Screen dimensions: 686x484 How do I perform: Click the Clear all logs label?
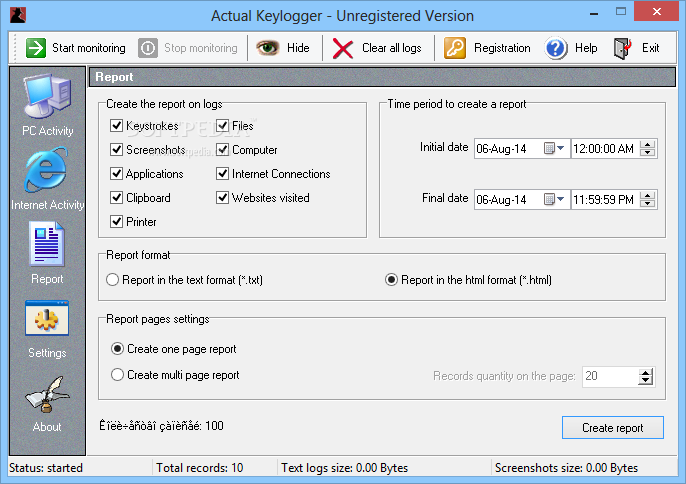tap(392, 48)
